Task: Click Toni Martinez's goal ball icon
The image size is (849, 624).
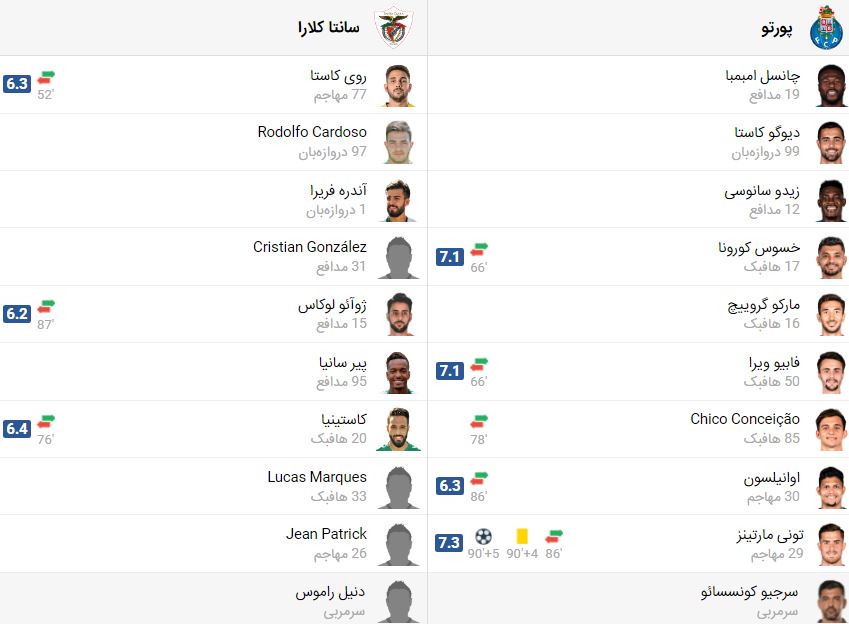Action: (x=484, y=536)
